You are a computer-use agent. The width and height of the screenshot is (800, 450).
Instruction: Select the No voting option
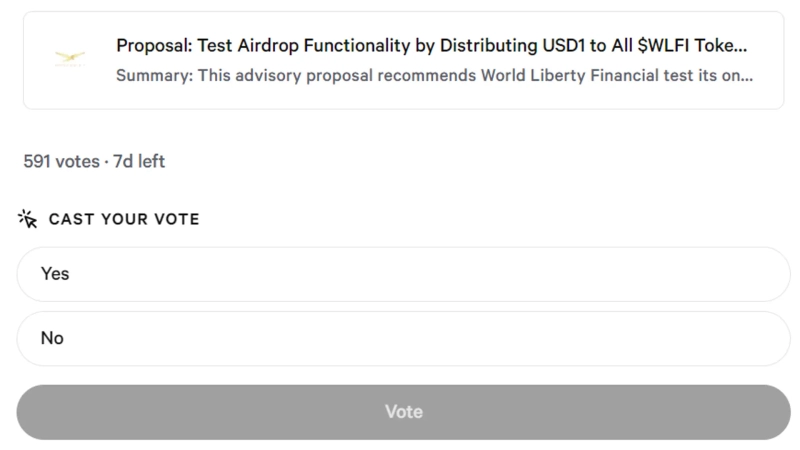pyautogui.click(x=403, y=338)
